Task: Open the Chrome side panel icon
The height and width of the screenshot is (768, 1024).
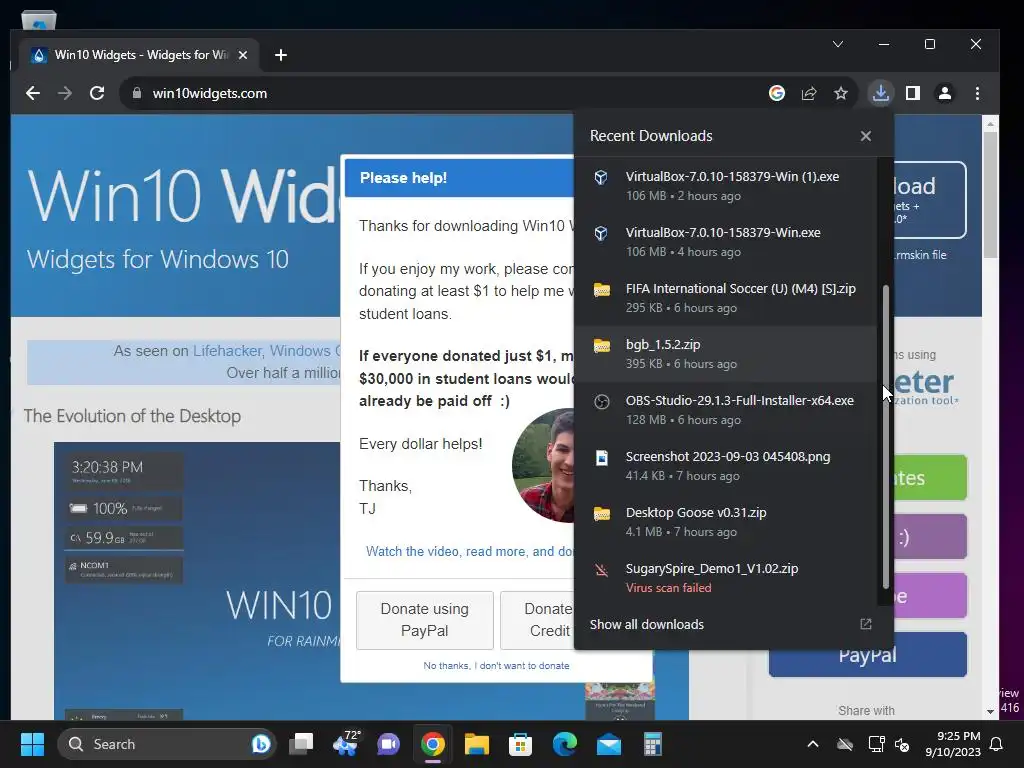Action: [913, 93]
